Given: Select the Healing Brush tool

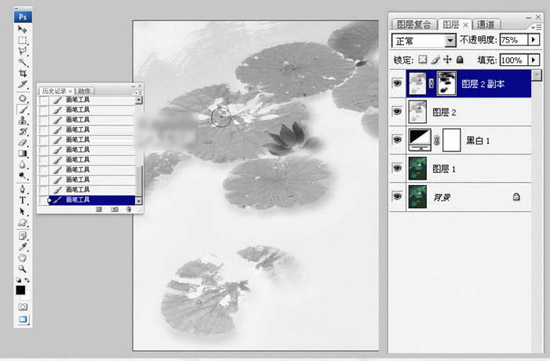Looking at the screenshot, I should (x=22, y=99).
